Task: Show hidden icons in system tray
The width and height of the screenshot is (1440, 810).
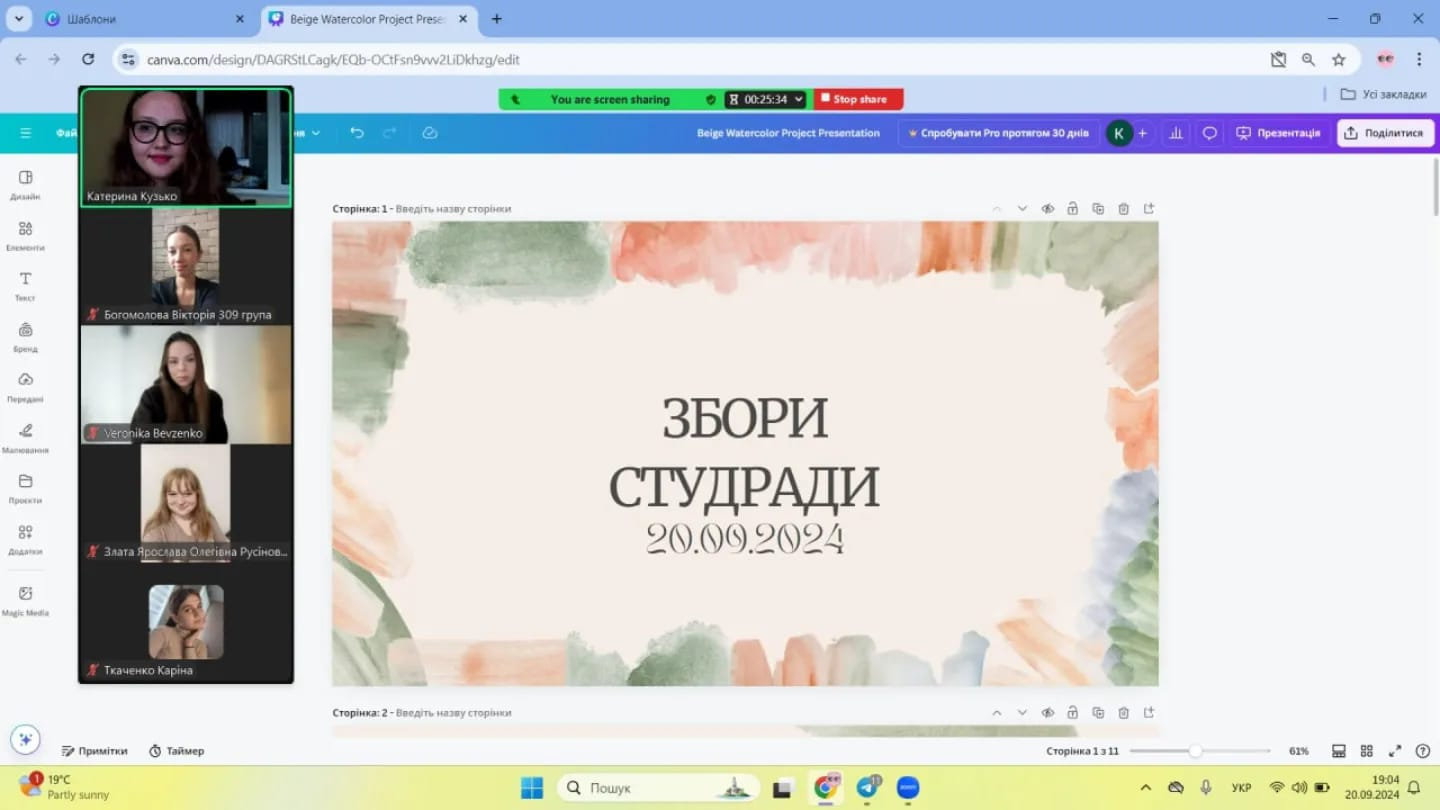Action: (x=1146, y=788)
